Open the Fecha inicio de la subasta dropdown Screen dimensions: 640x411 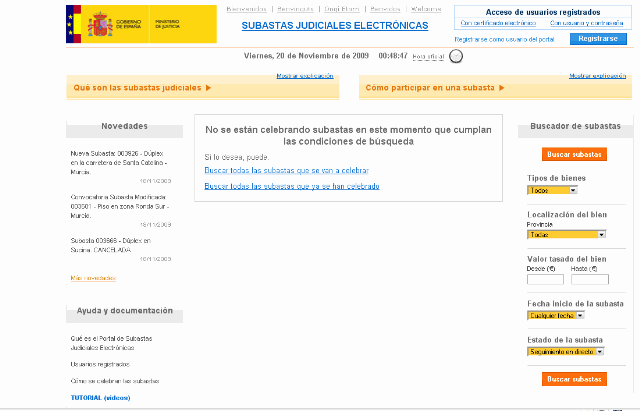556,315
